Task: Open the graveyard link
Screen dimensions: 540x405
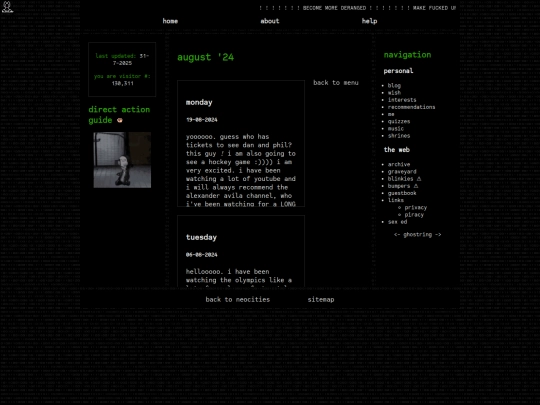Action: click(402, 172)
